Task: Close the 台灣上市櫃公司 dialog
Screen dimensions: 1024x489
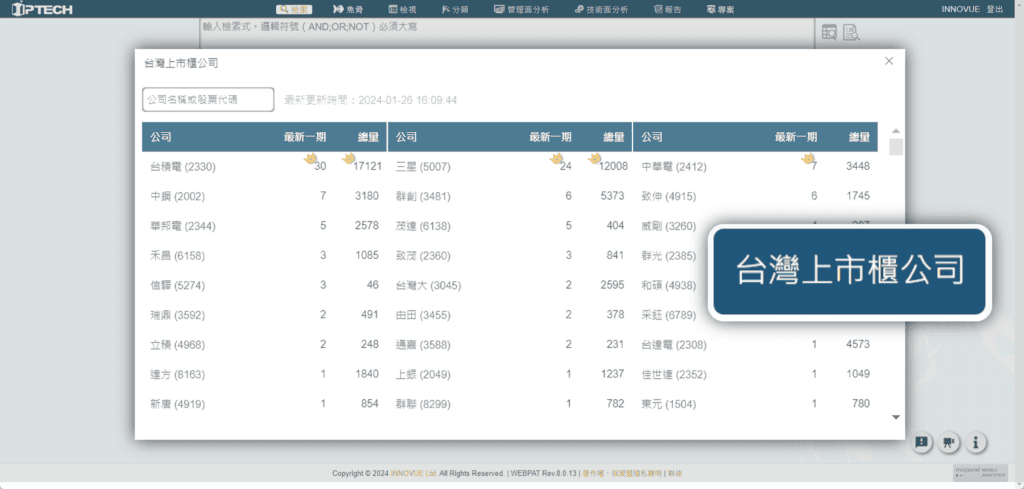Action: pos(889,61)
